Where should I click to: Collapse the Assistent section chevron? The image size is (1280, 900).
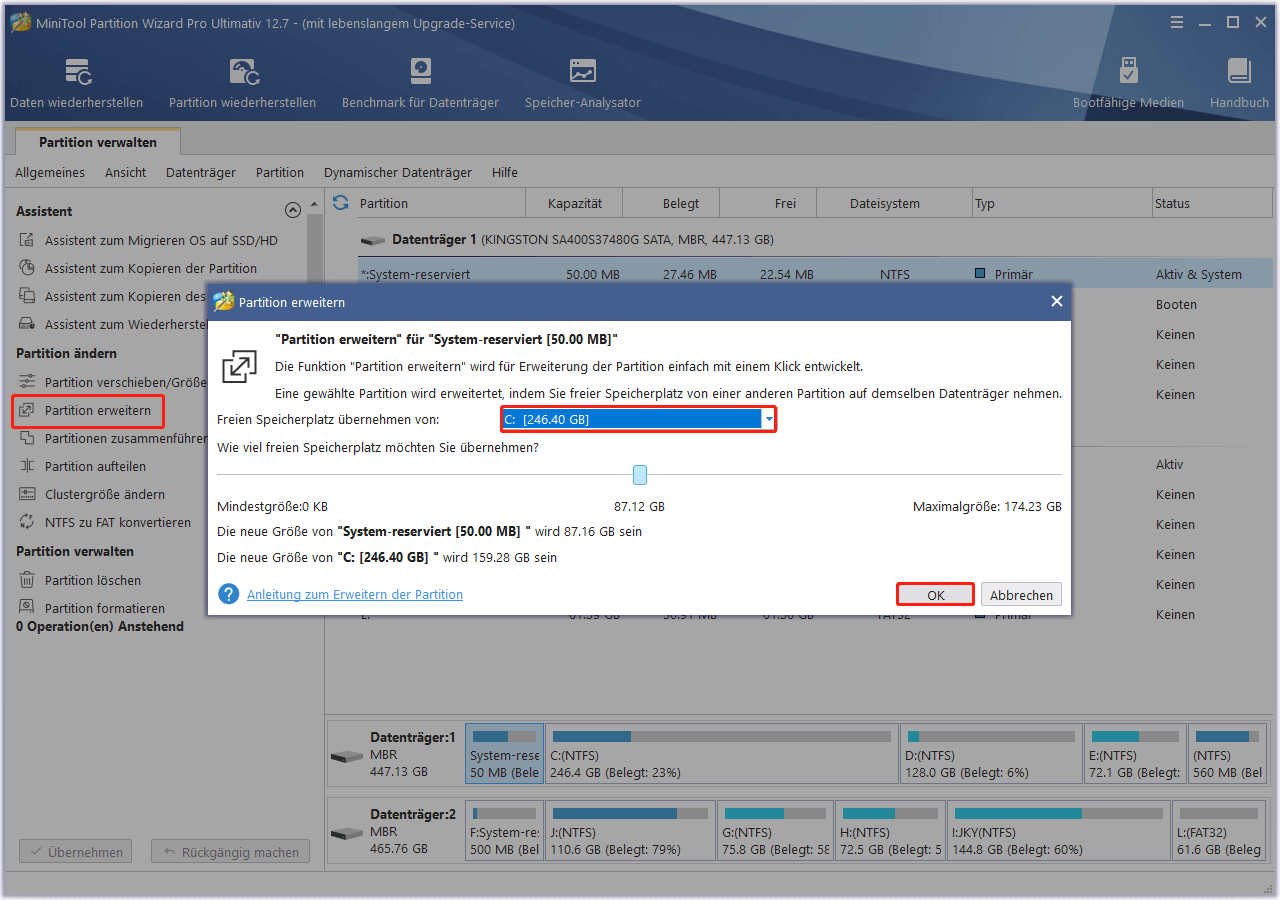click(x=292, y=210)
